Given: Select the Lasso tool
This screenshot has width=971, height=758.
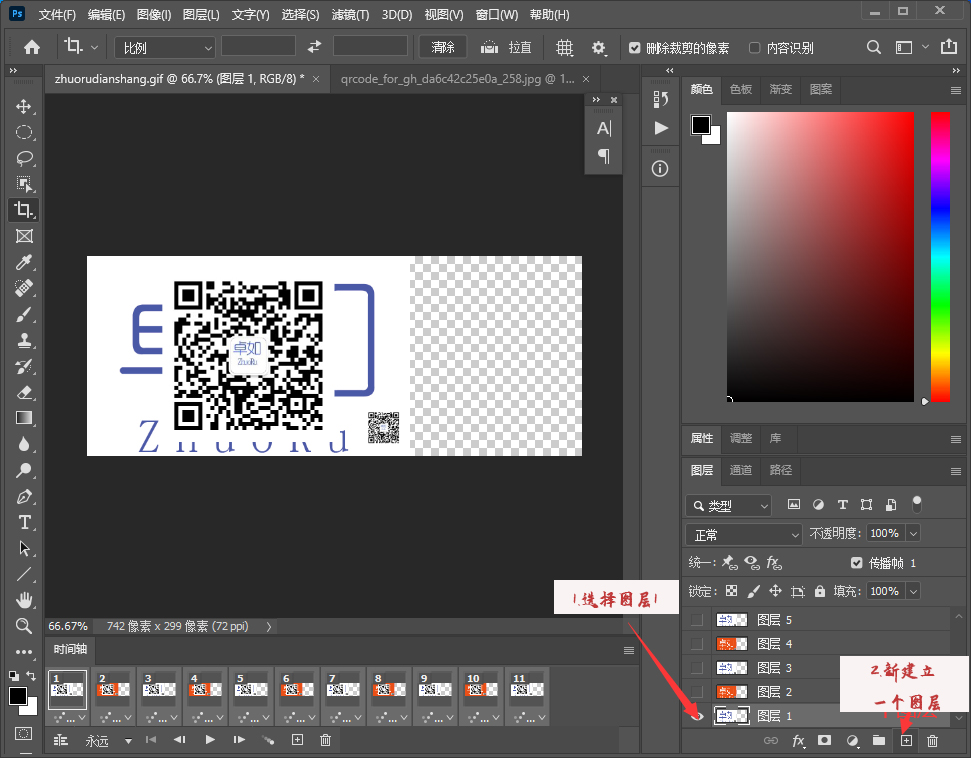Looking at the screenshot, I should pyautogui.click(x=24, y=158).
